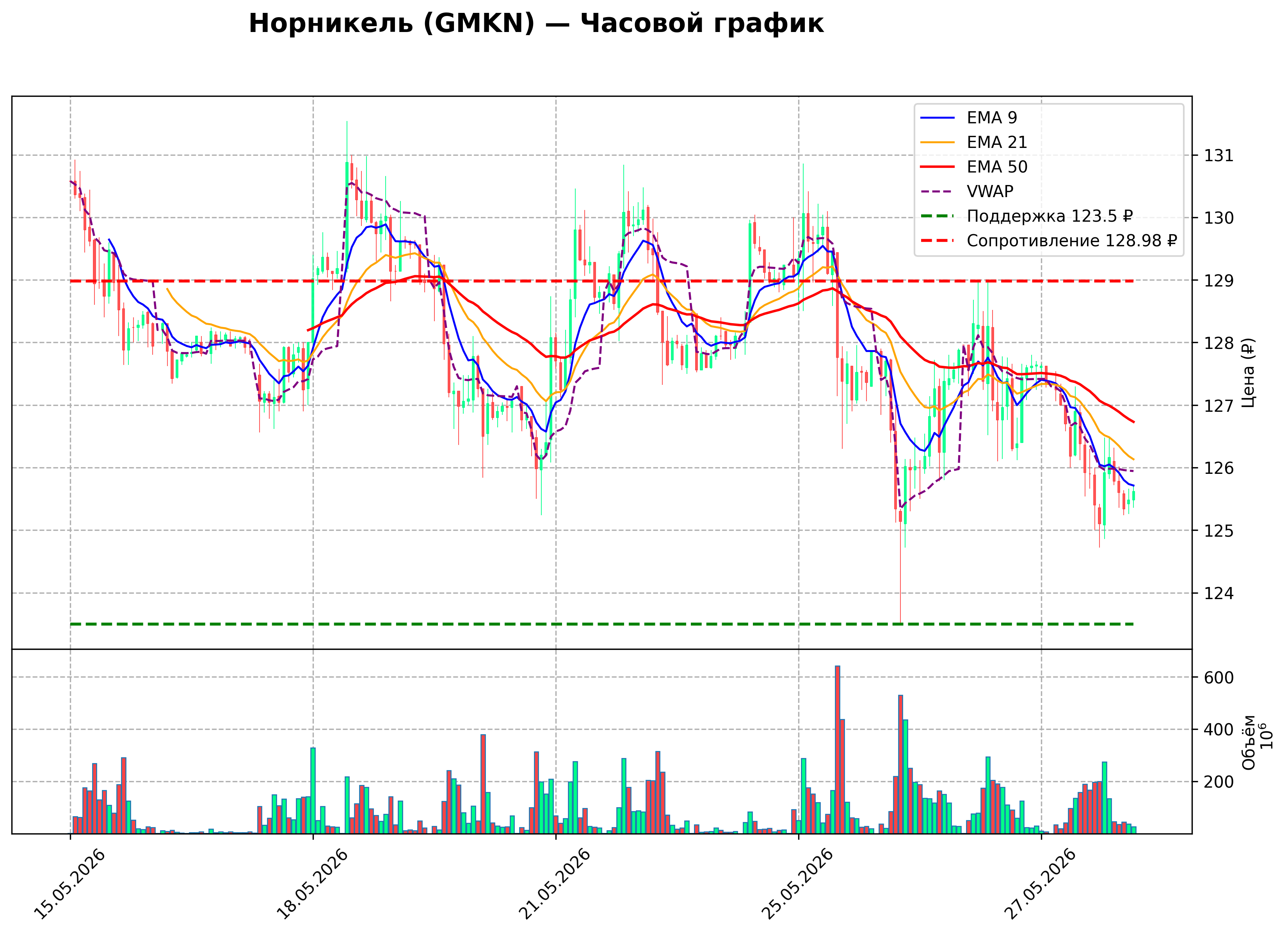Click the Сопротивление 128.98 ₽ legend label
Viewport: 1288px width, 934px height.
(x=1072, y=241)
